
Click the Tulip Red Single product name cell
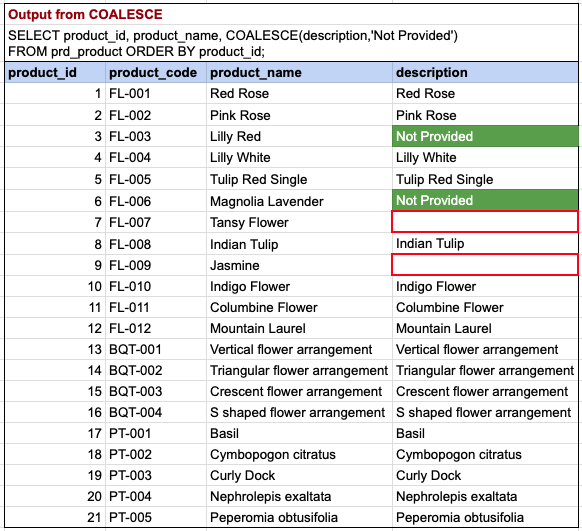(x=299, y=180)
